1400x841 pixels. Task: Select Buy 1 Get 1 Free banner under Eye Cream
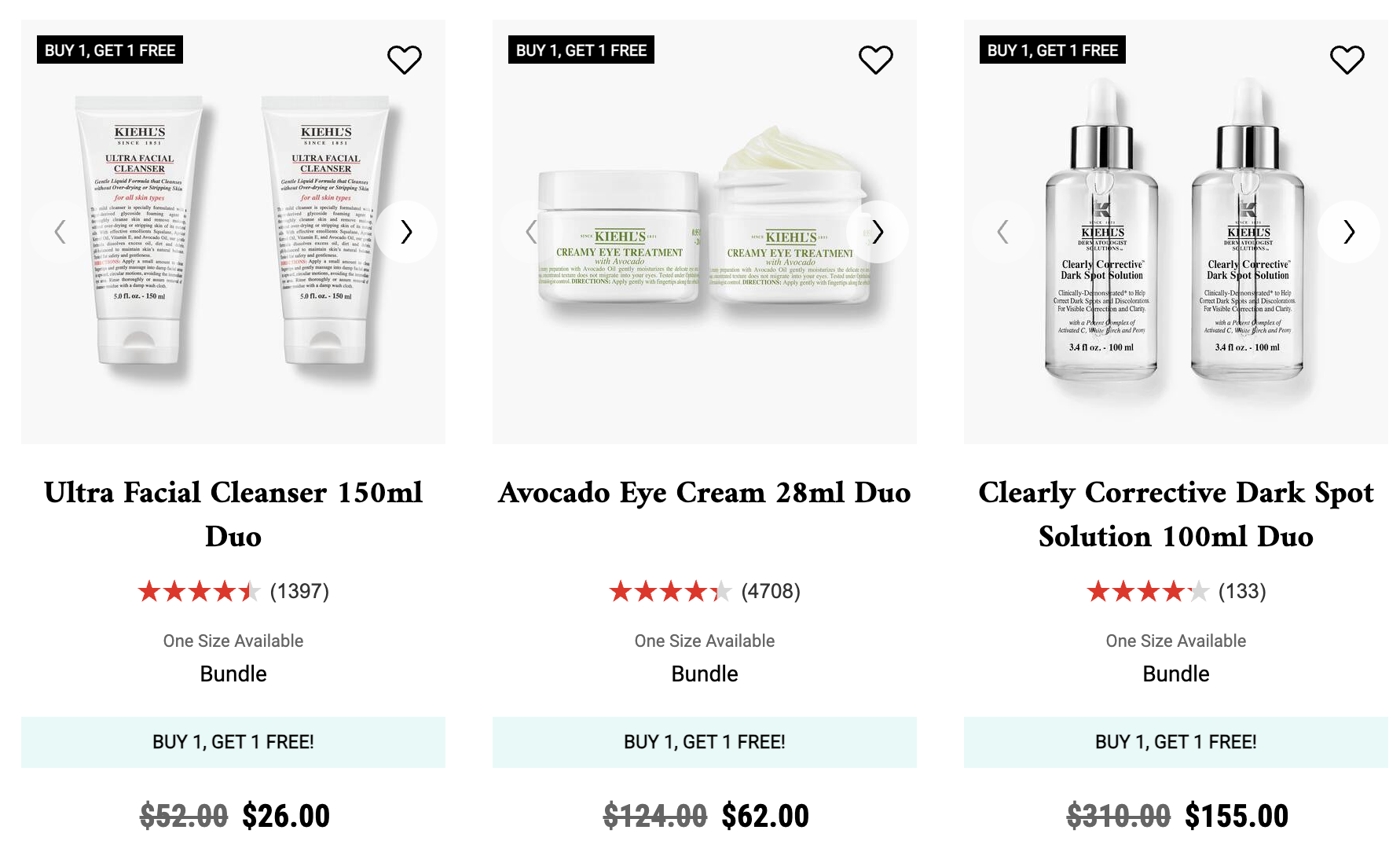coord(705,742)
